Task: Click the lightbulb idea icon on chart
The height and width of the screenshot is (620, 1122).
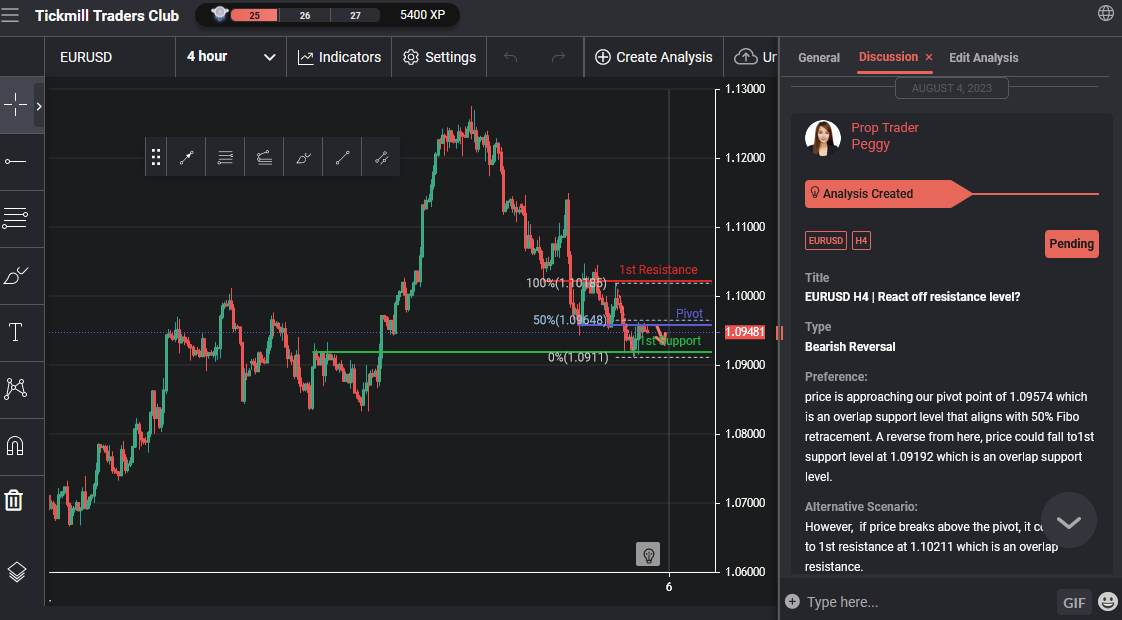Action: click(648, 554)
